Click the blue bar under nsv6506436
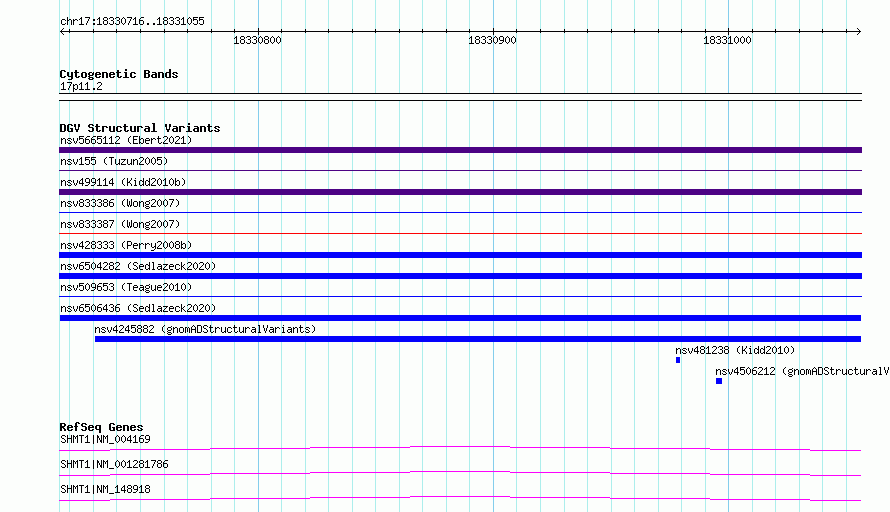Viewport: 890px width, 512px height. pos(460,318)
